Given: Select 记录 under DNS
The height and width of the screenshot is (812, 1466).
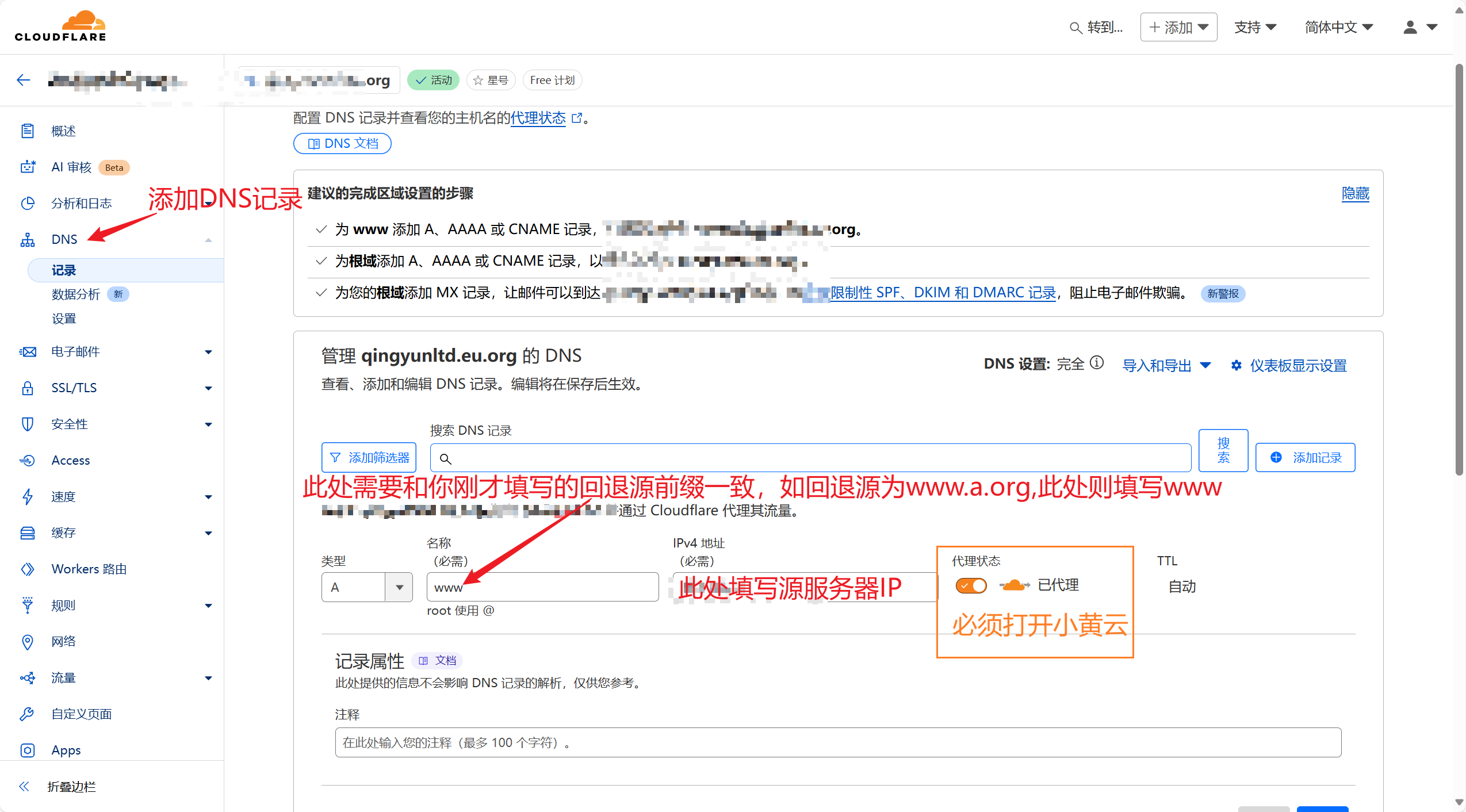Looking at the screenshot, I should click(x=125, y=270).
